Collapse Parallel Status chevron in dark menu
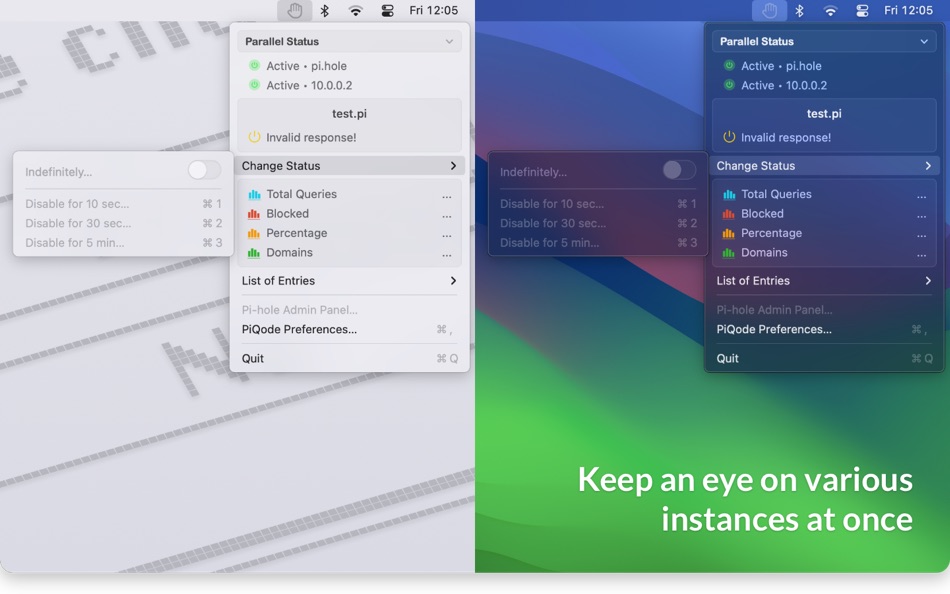This screenshot has height=594, width=950. click(x=924, y=41)
